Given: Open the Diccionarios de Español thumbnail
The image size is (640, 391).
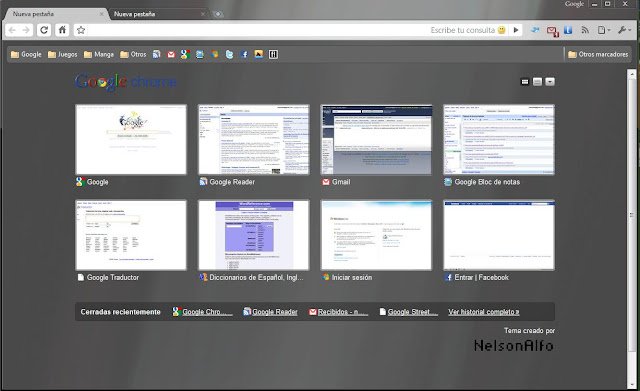Looking at the screenshot, I should tap(254, 235).
